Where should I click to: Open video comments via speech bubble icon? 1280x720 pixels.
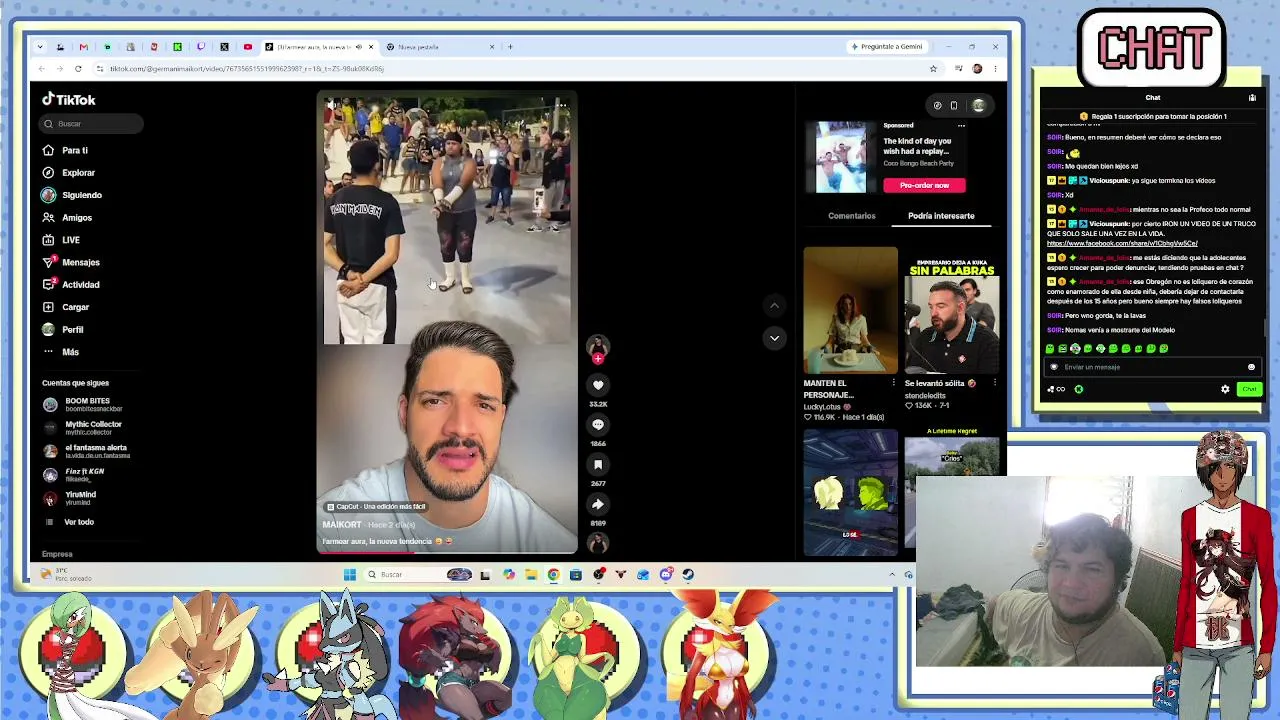pos(598,424)
